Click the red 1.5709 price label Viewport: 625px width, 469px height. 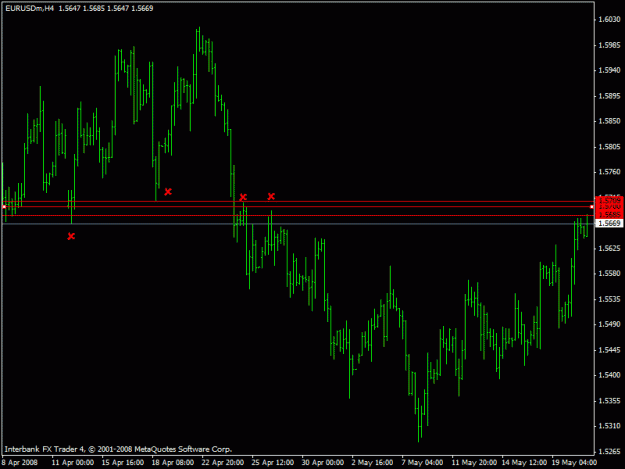pos(609,200)
